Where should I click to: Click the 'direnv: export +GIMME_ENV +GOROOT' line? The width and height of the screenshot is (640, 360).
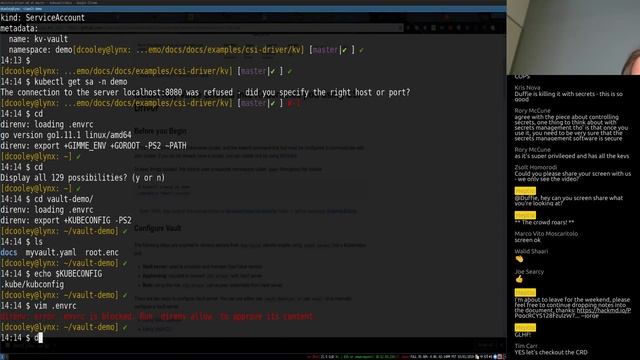[x=93, y=146]
